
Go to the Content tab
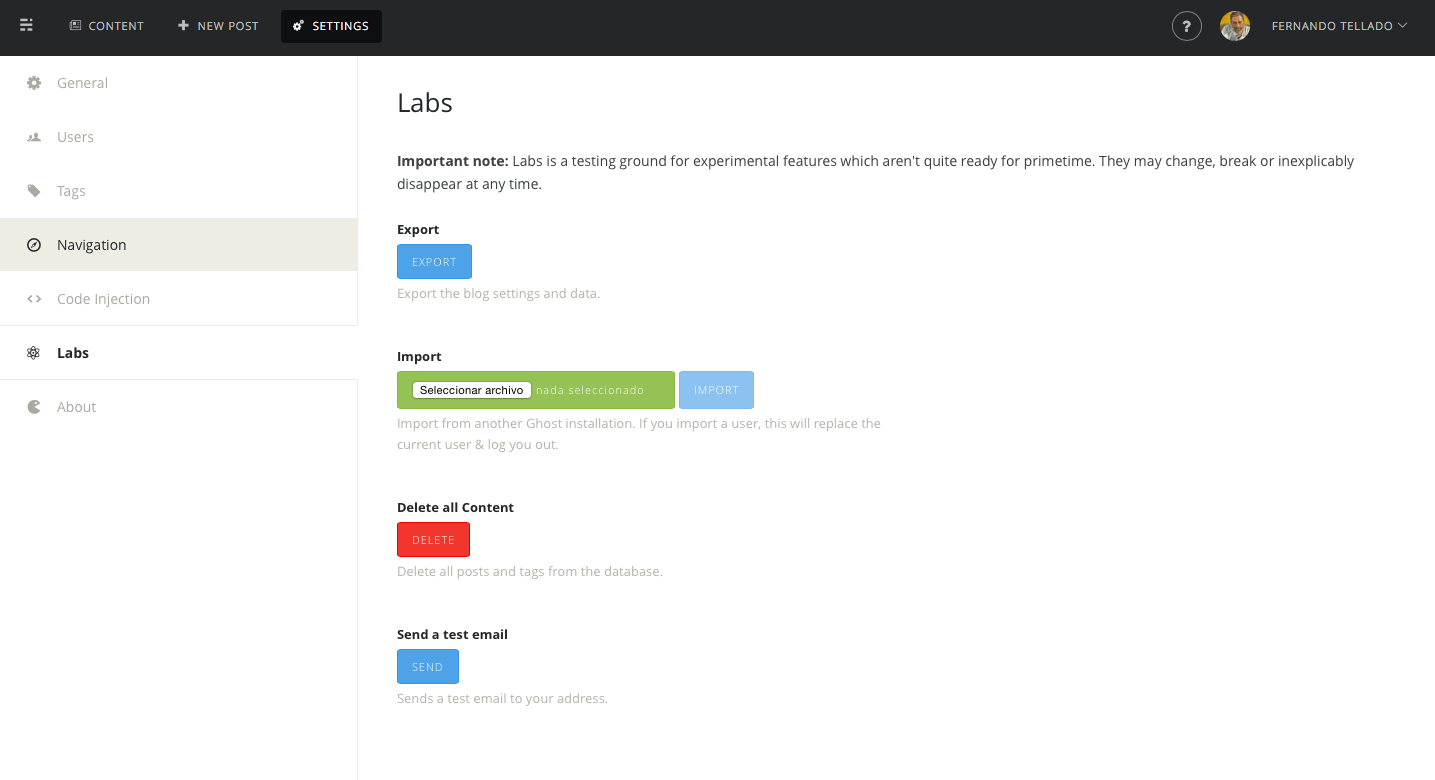click(x=106, y=26)
